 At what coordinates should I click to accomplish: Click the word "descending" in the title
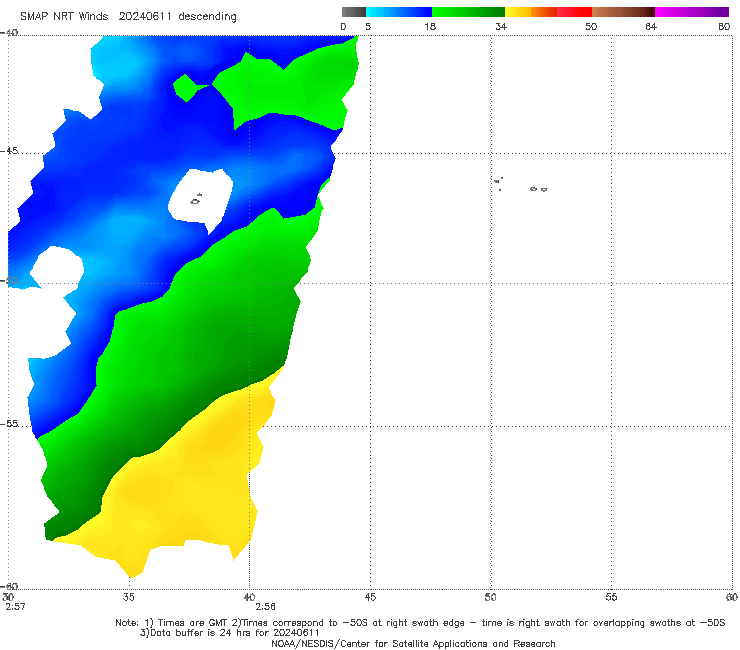[x=207, y=17]
